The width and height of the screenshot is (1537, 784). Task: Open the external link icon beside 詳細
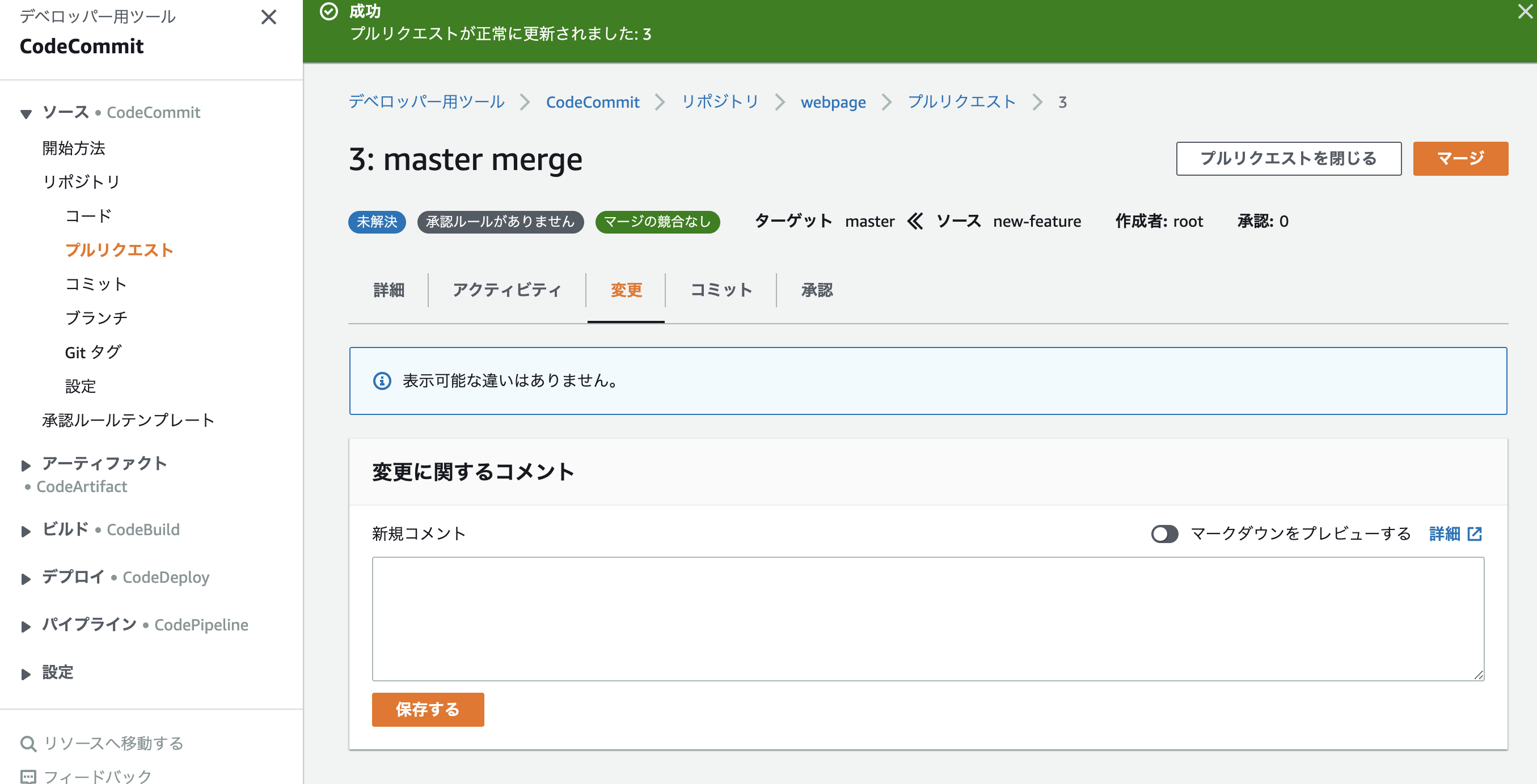click(1475, 533)
